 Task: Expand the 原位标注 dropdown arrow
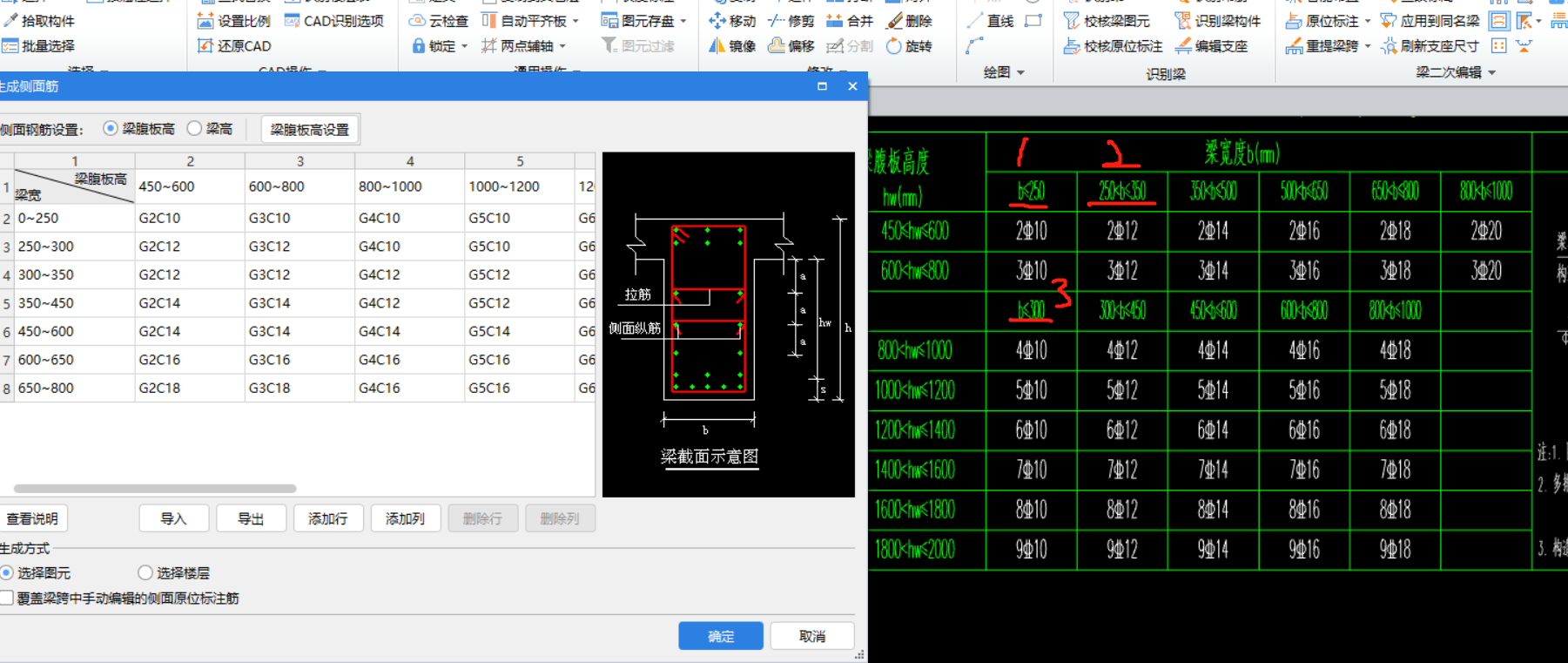(1368, 21)
